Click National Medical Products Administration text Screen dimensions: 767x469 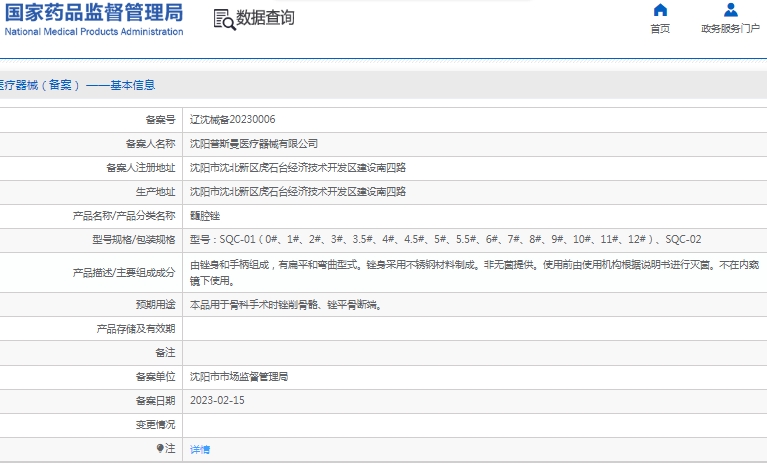[x=94, y=32]
